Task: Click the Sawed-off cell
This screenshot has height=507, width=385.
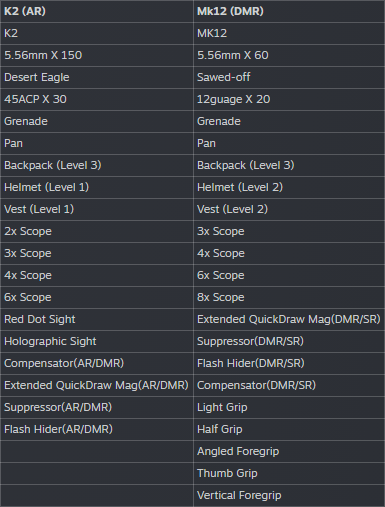Action: (x=289, y=77)
